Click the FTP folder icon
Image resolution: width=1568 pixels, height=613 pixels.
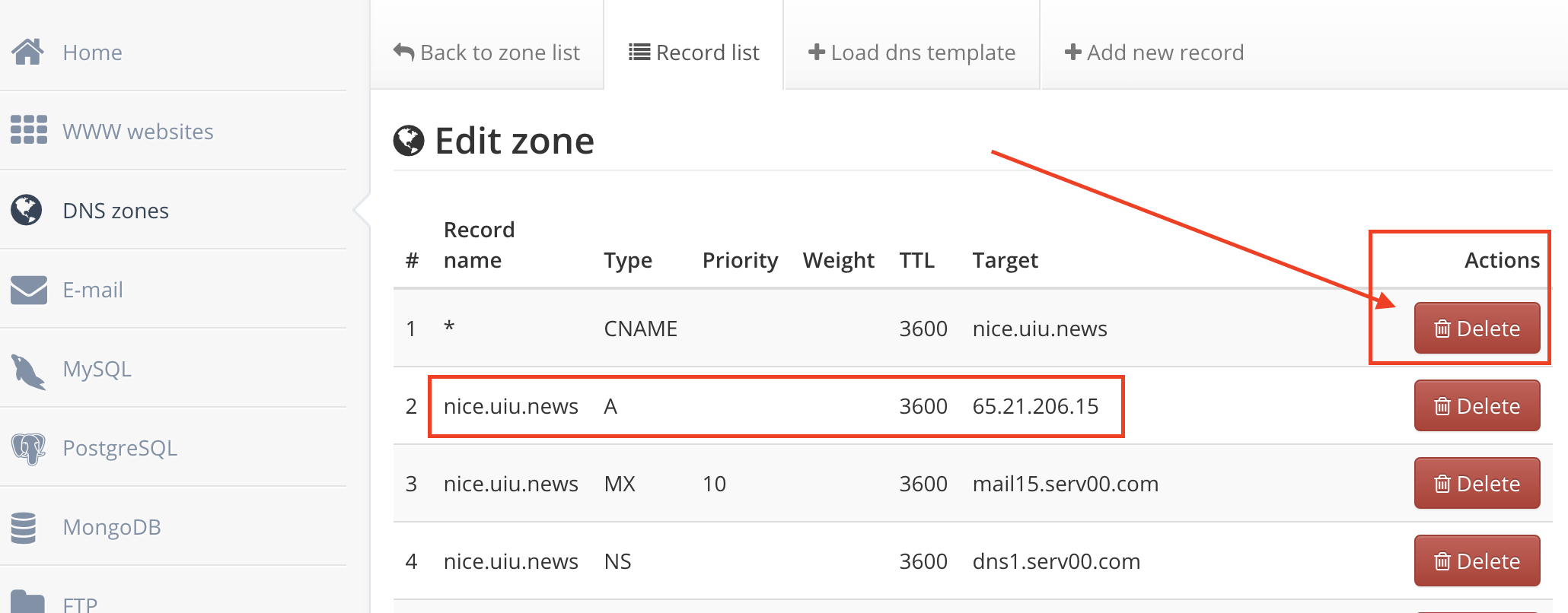(x=28, y=602)
